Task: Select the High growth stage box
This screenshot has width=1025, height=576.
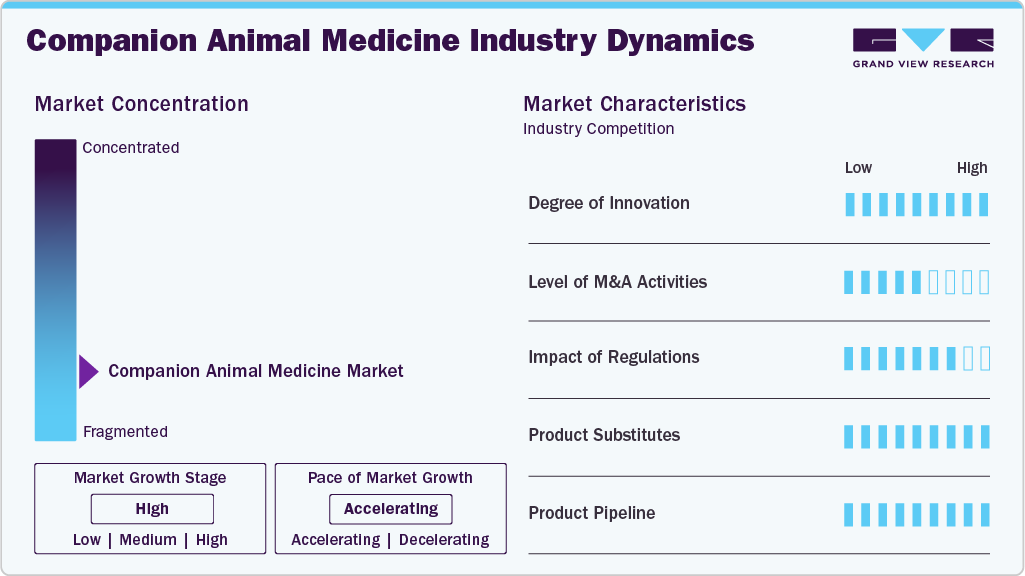Action: (x=152, y=509)
